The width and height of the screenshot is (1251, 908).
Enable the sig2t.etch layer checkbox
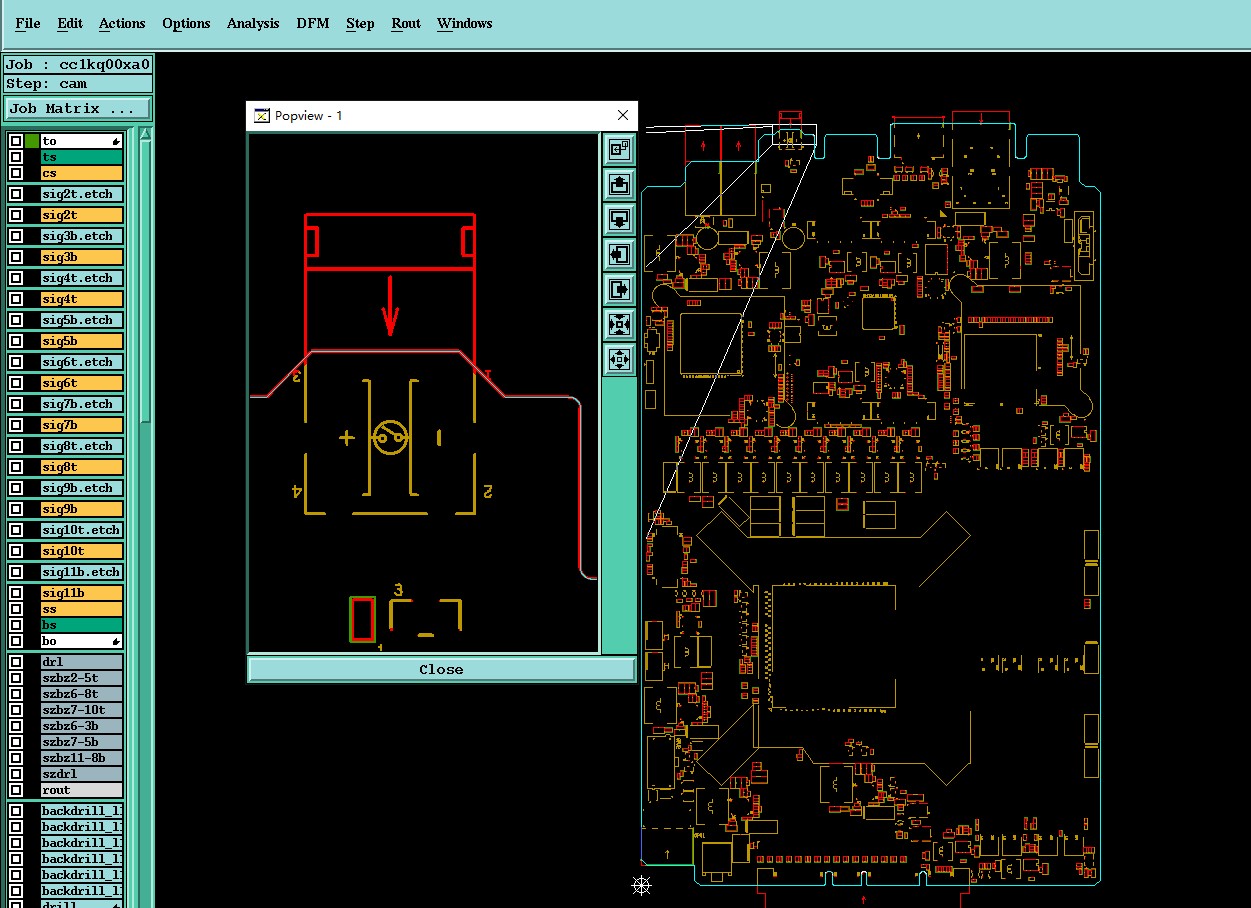[15, 194]
